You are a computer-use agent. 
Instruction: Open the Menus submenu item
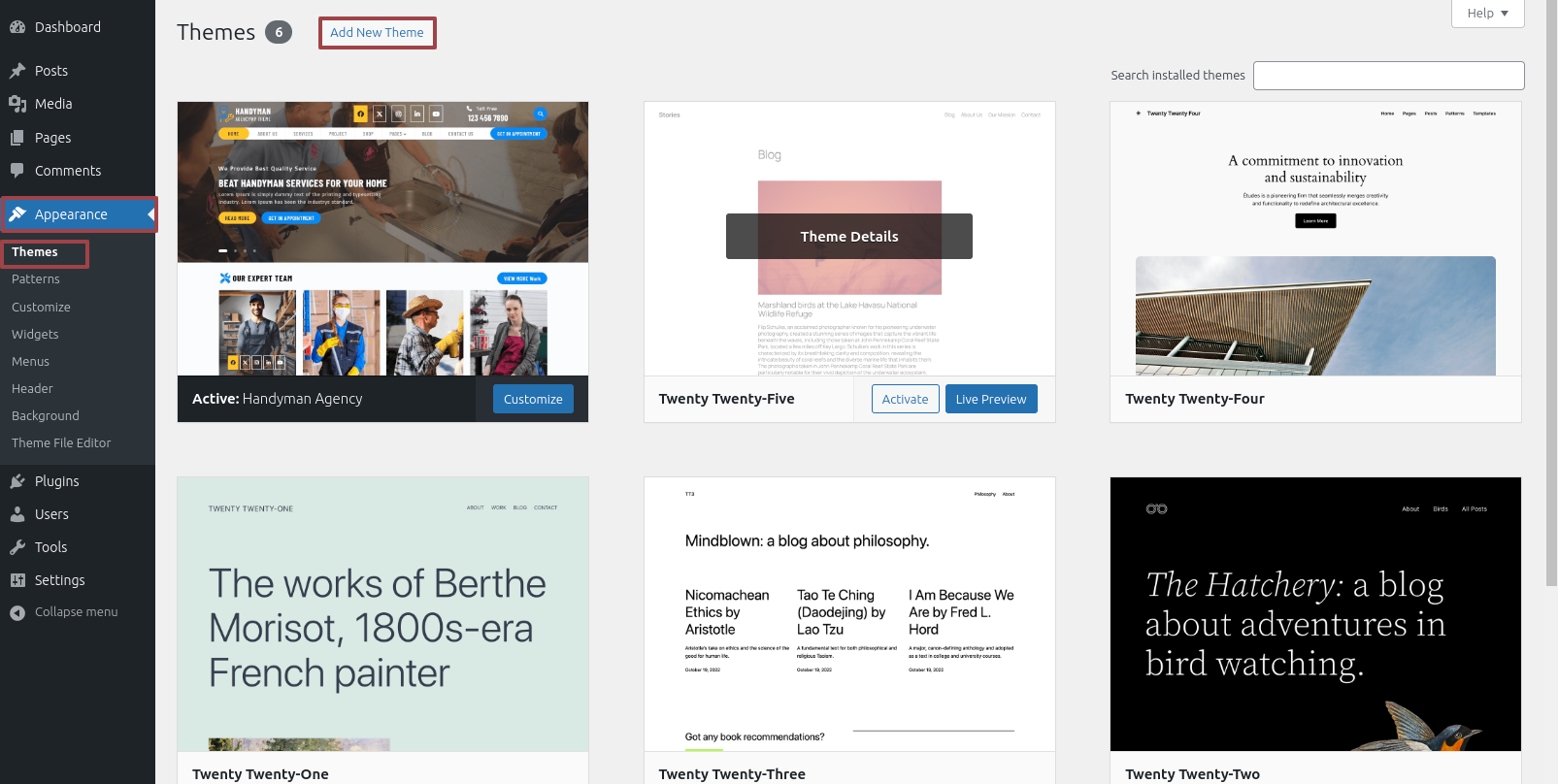30,362
